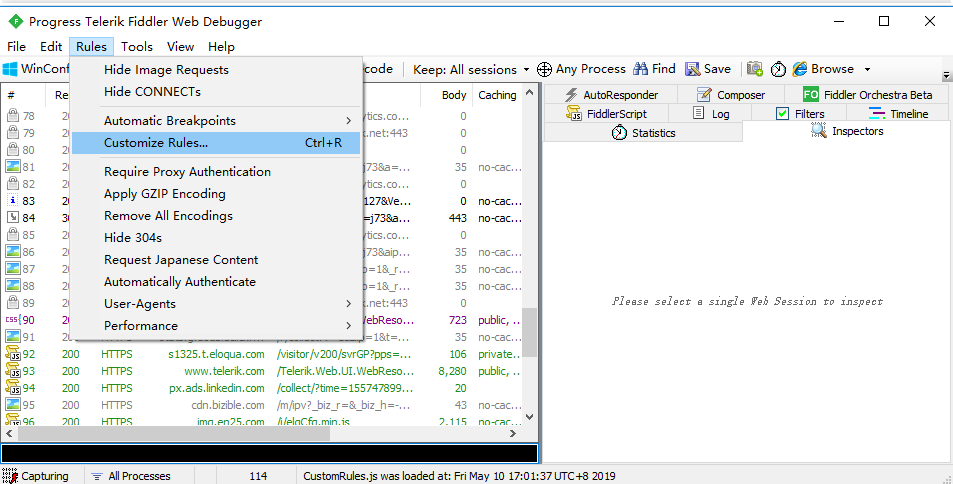Screen dimensions: 953x484
Task: Open the Tools menu
Action: (137, 47)
